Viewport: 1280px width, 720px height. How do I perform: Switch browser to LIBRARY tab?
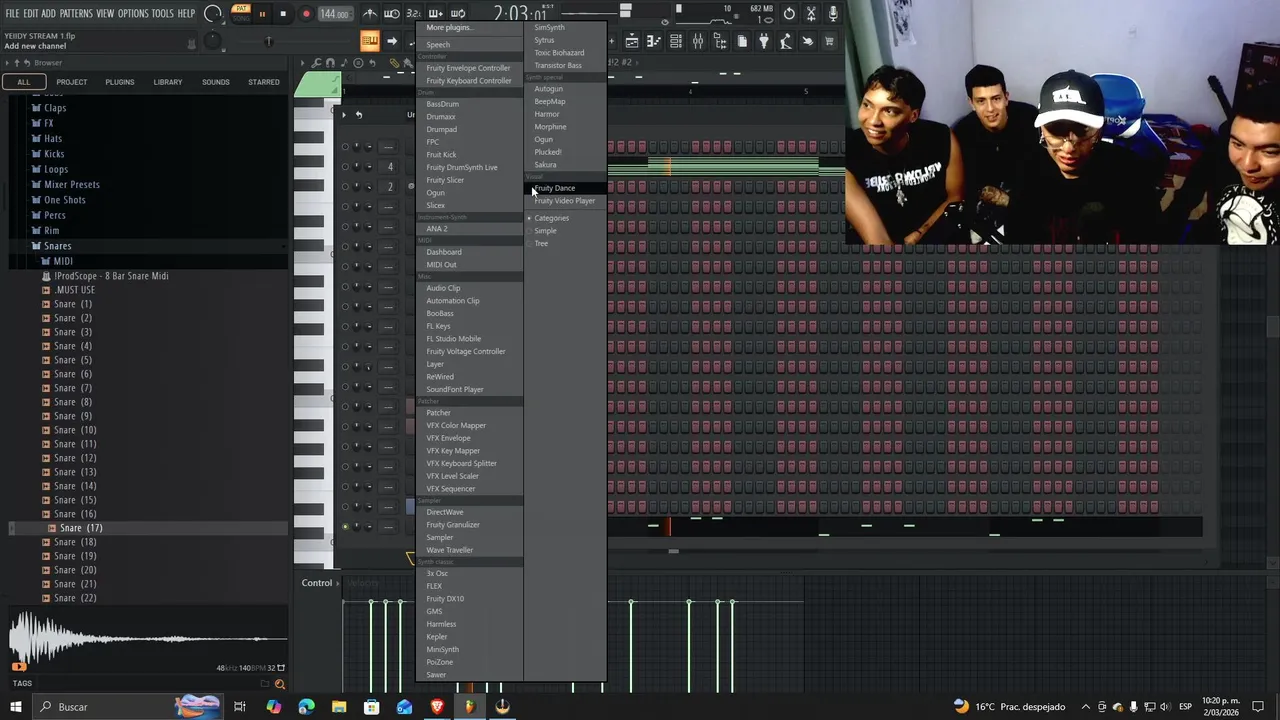tap(168, 82)
